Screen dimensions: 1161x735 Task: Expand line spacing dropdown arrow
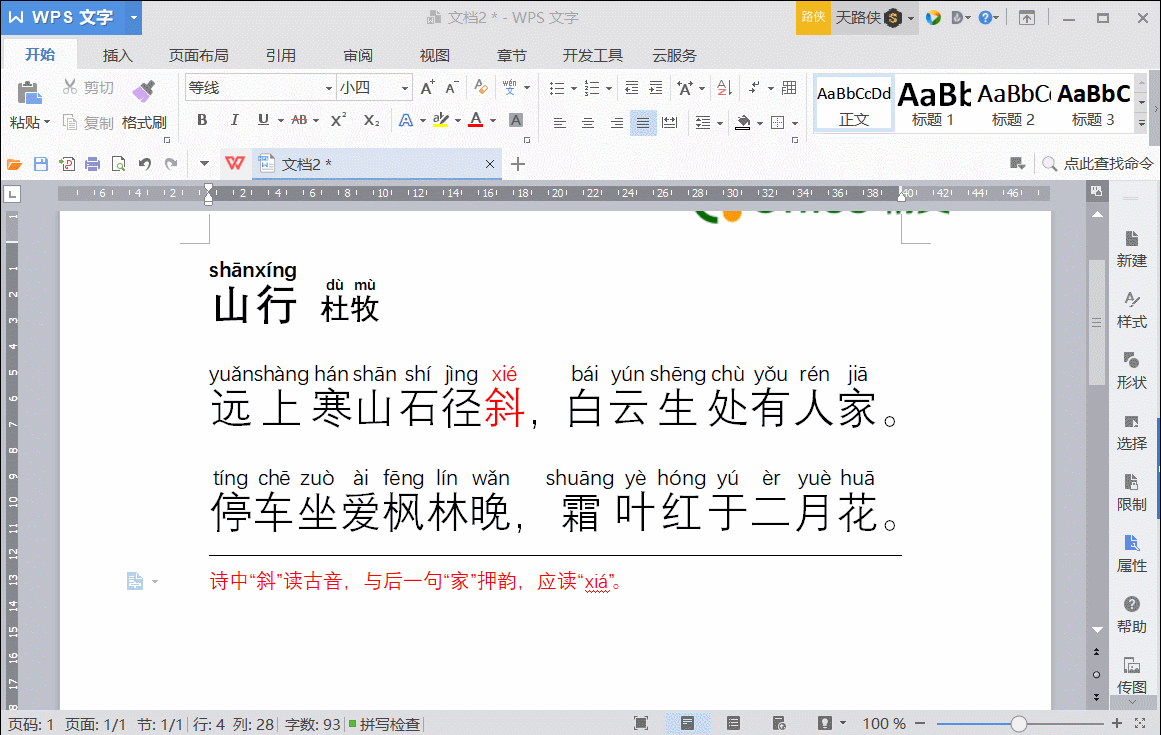[x=720, y=123]
